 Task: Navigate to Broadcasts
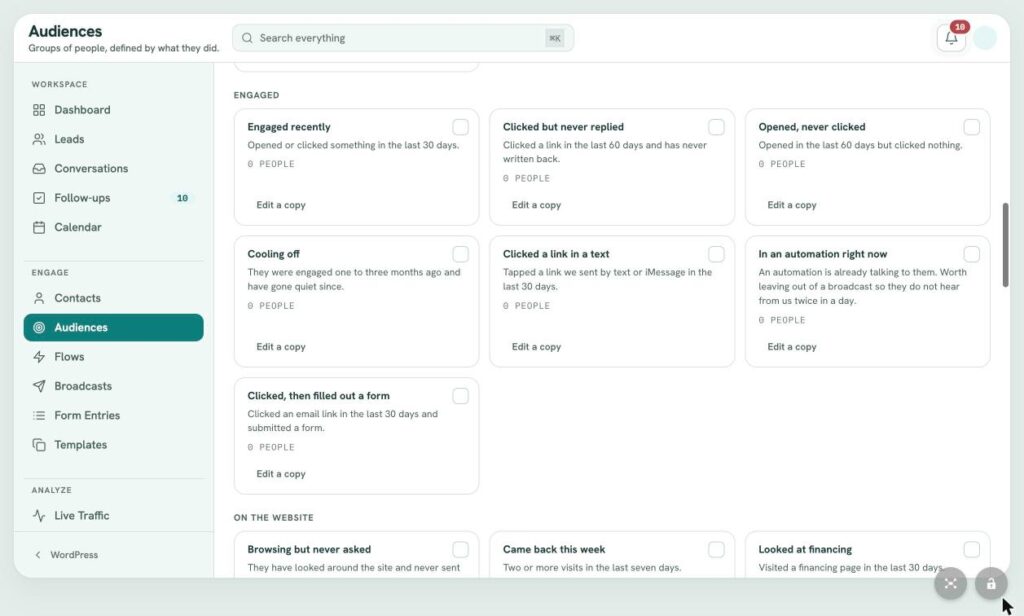(x=114, y=386)
